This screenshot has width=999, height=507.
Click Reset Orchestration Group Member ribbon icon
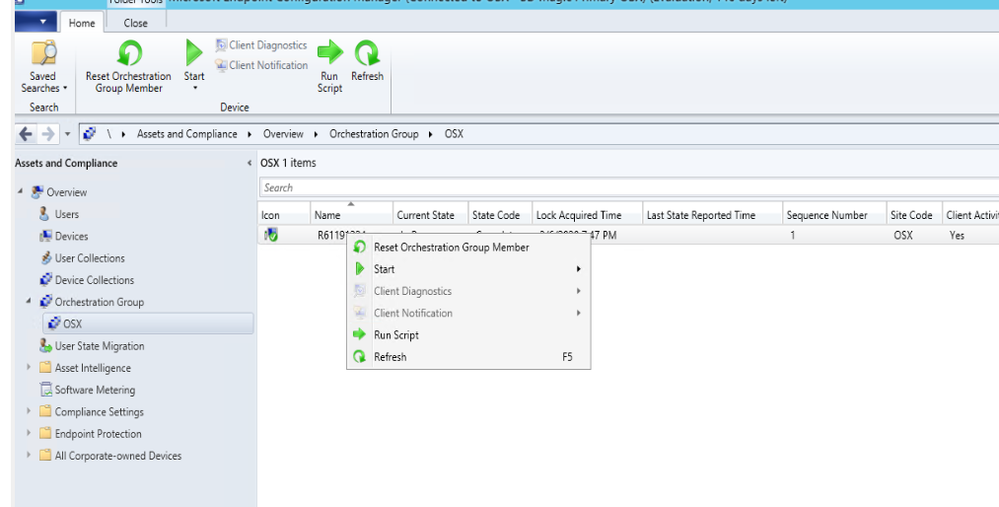coord(129,54)
